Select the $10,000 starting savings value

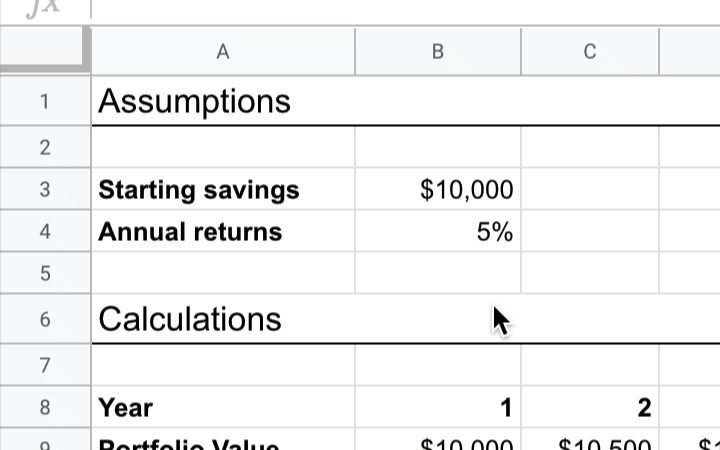coord(438,189)
